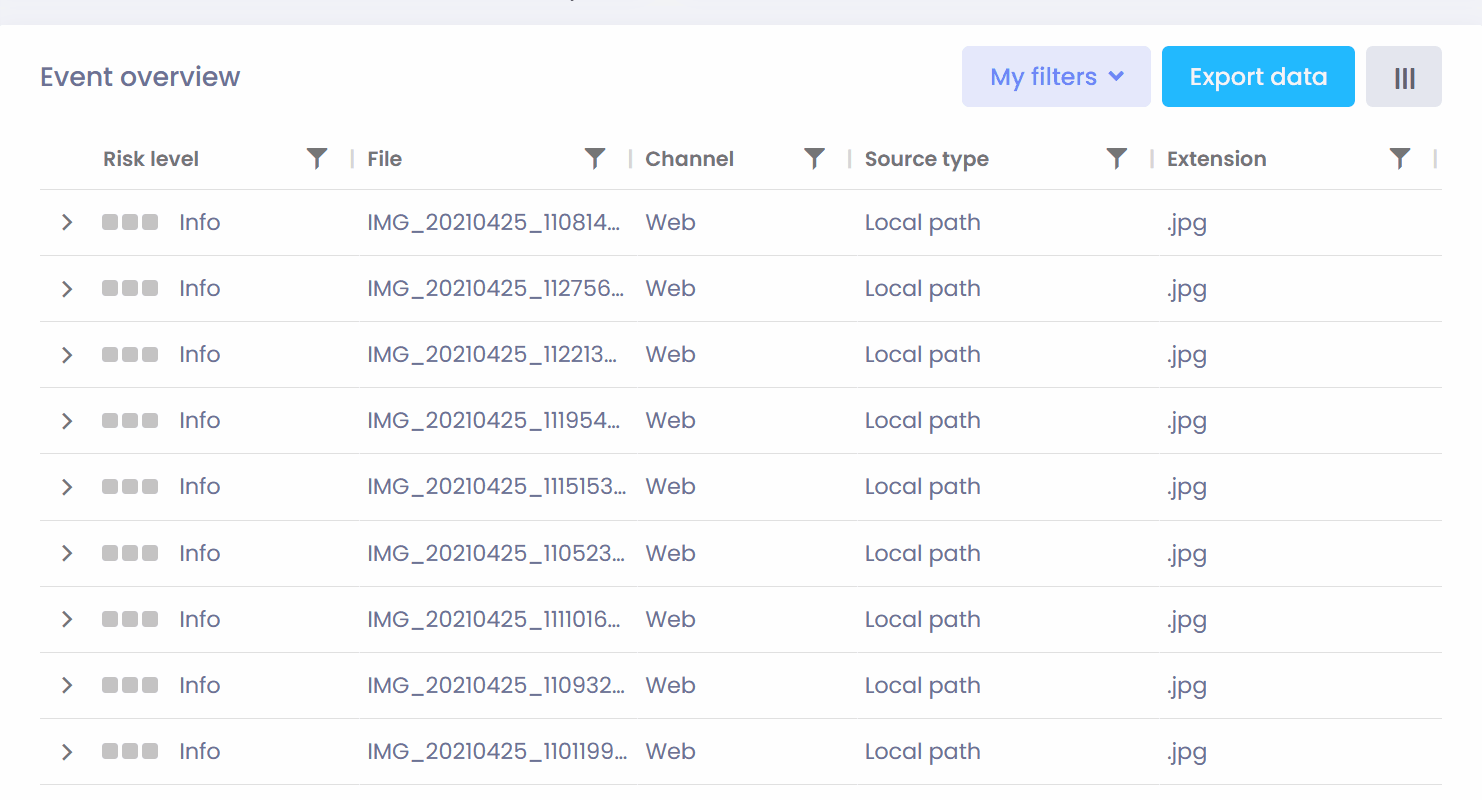Expand the IMG_20210425_1111016 row
1482x800 pixels.
click(67, 619)
